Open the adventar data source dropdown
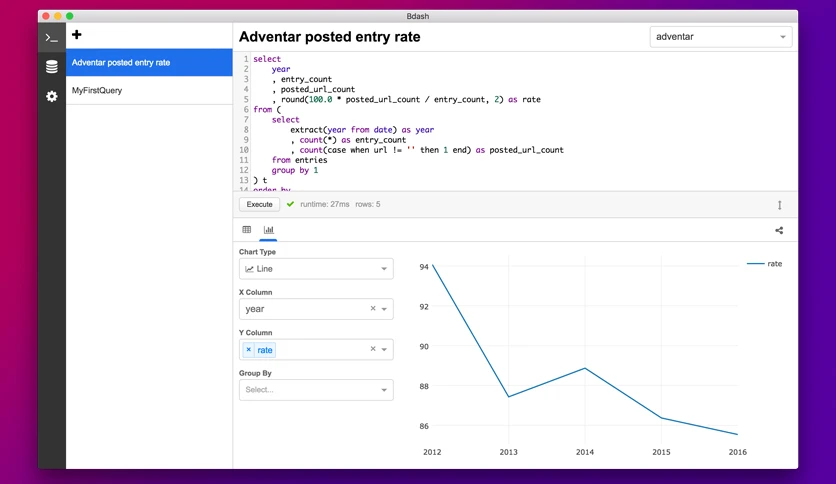This screenshot has height=484, width=836. pos(720,37)
